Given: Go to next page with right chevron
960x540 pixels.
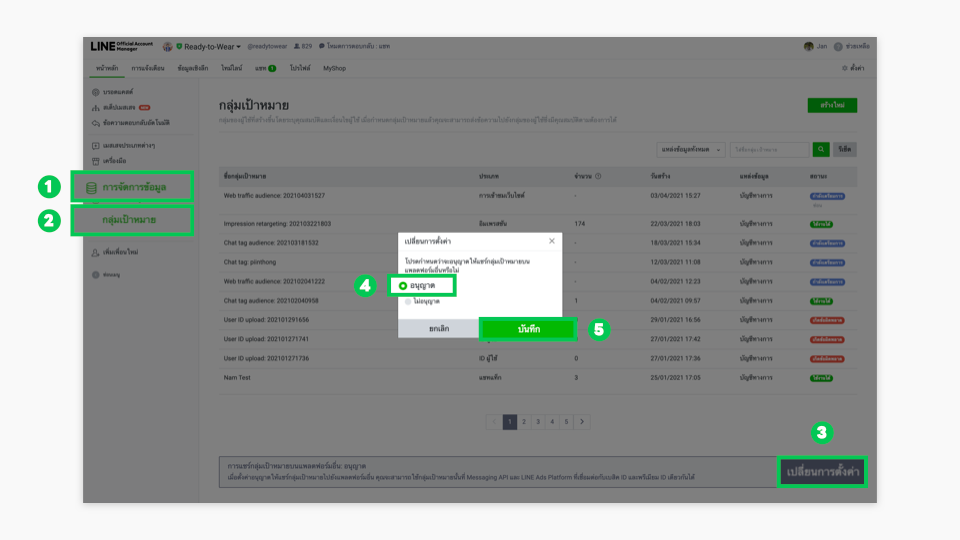Looking at the screenshot, I should pyautogui.click(x=582, y=422).
